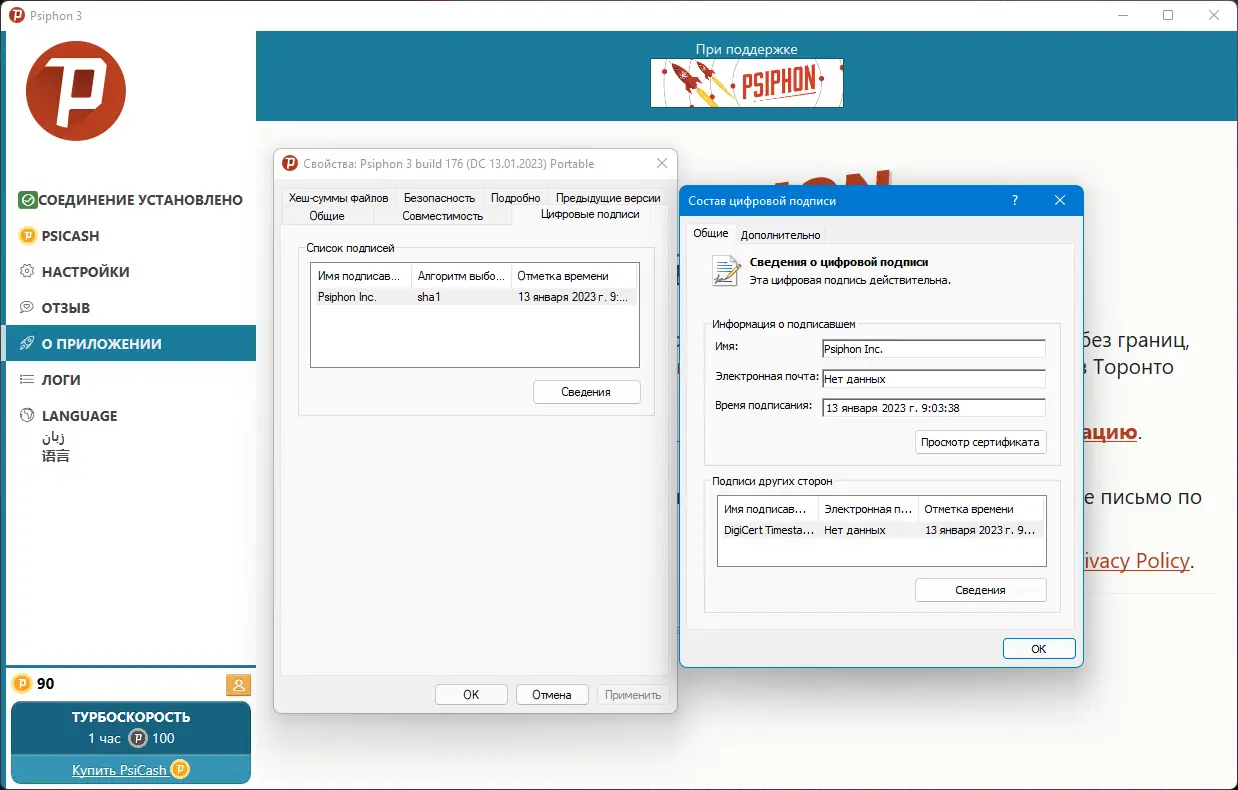
Task: Click the green connected checkmark icon
Action: point(28,200)
